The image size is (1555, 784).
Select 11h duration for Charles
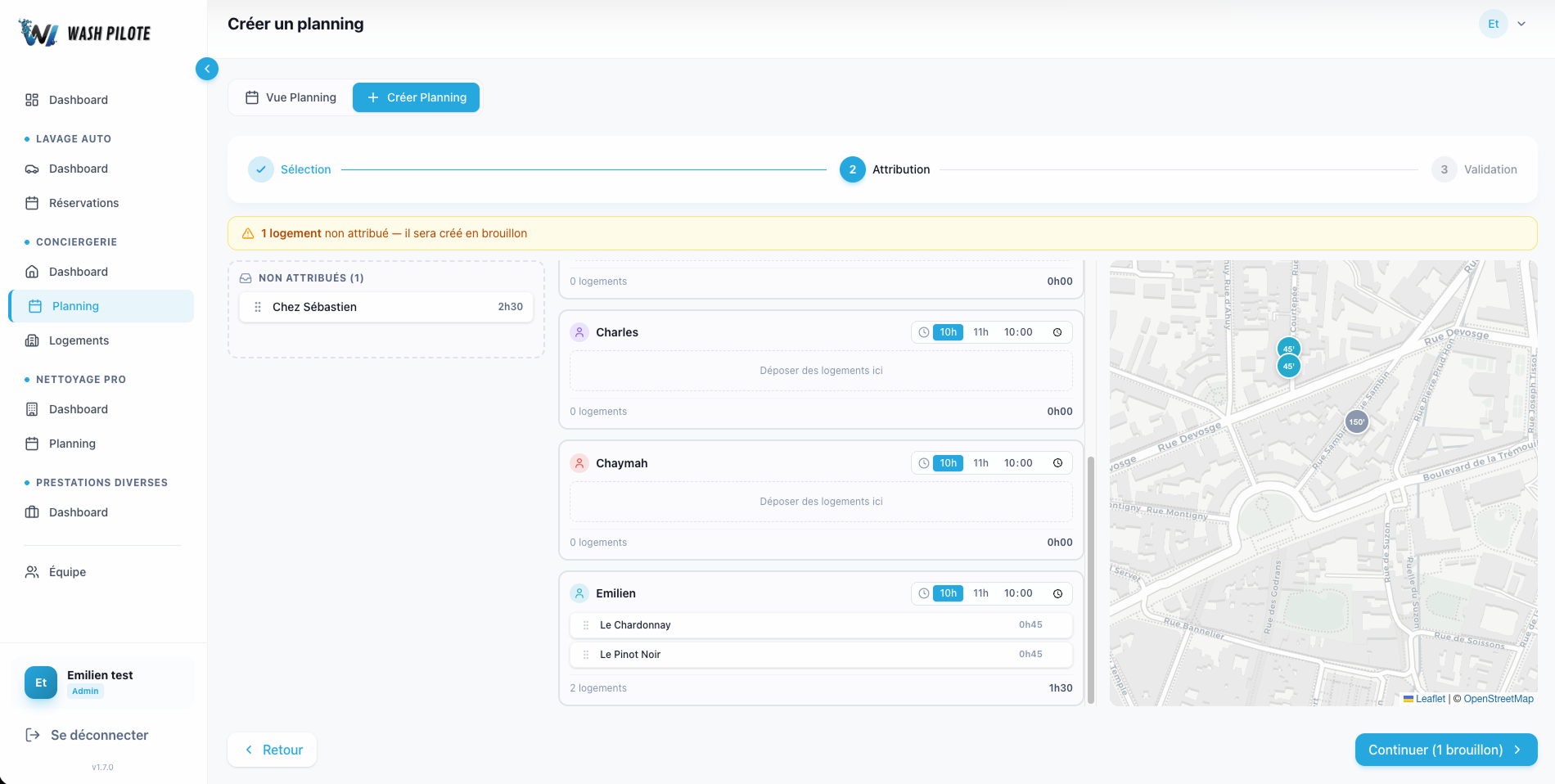coord(980,332)
